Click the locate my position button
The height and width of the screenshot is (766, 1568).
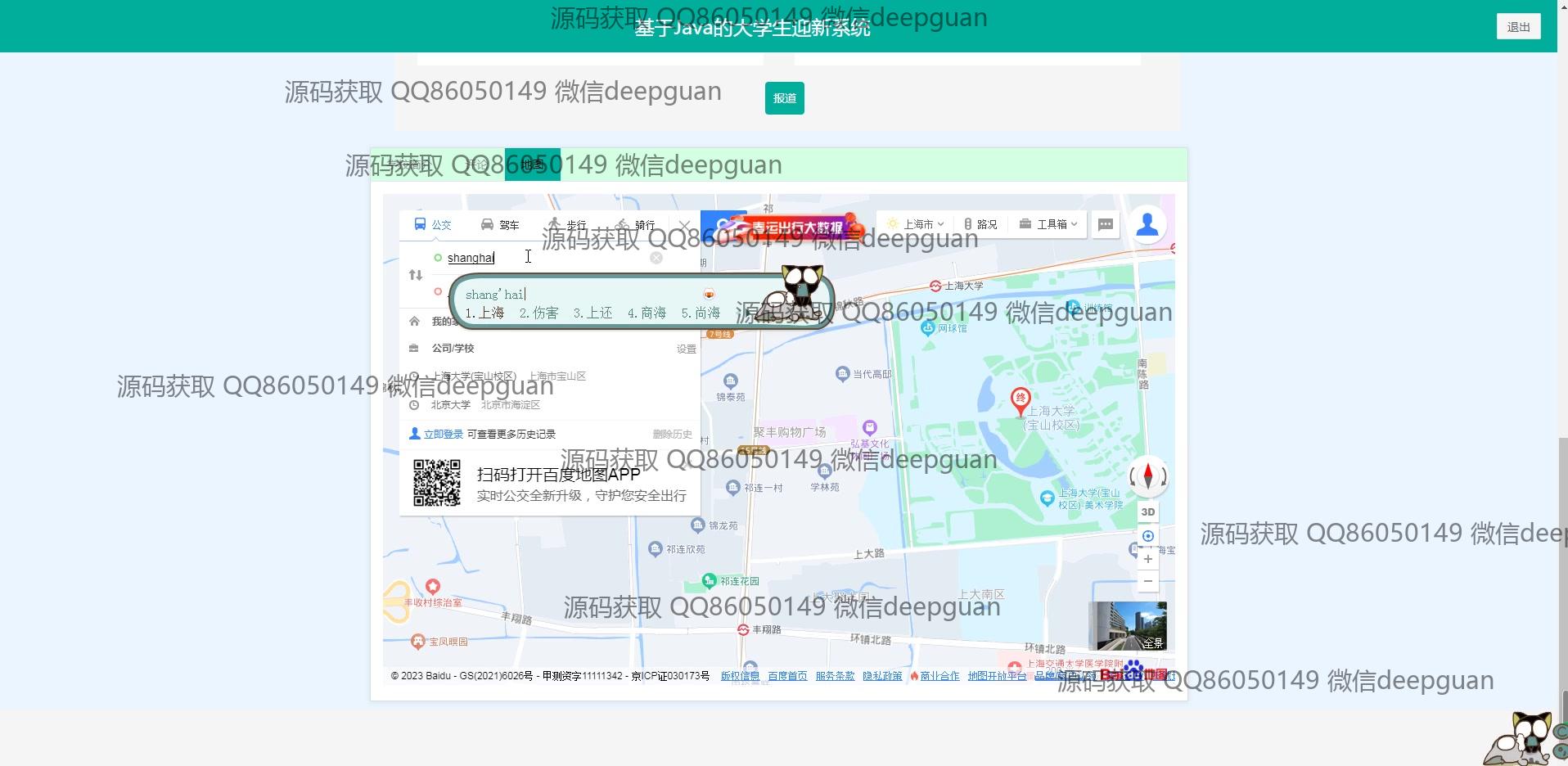click(1148, 536)
